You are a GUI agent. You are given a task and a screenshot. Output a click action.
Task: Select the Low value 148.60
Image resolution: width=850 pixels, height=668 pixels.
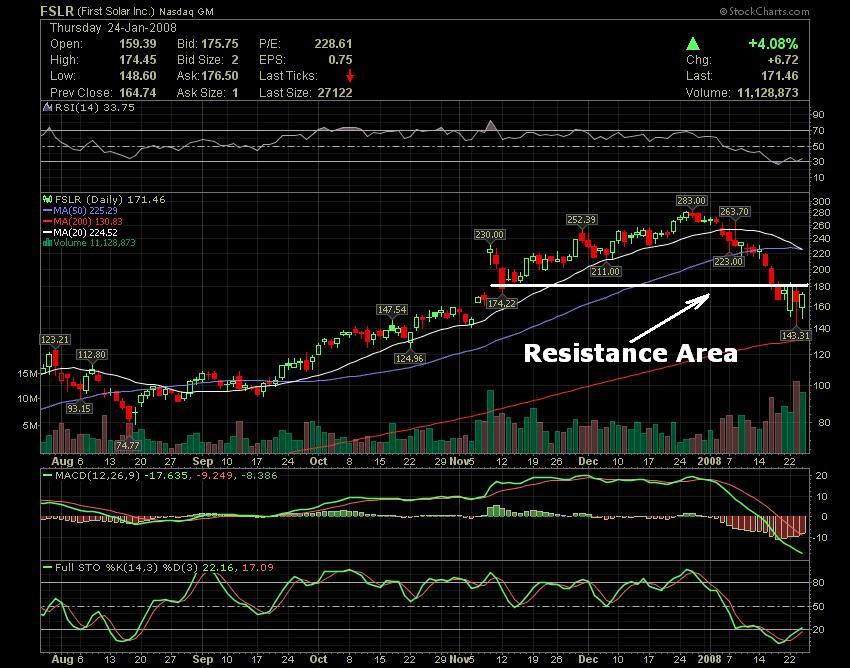tap(138, 76)
